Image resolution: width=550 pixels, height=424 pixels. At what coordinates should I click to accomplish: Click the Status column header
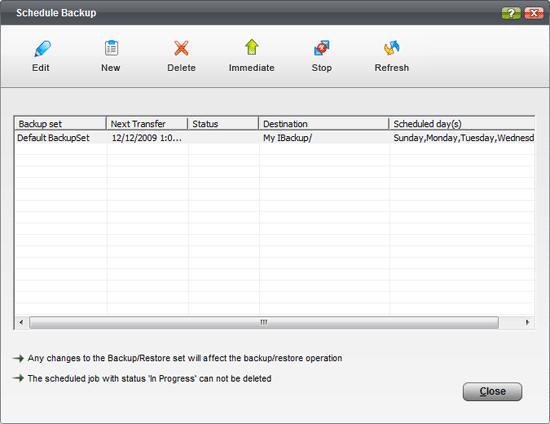pyautogui.click(x=223, y=124)
